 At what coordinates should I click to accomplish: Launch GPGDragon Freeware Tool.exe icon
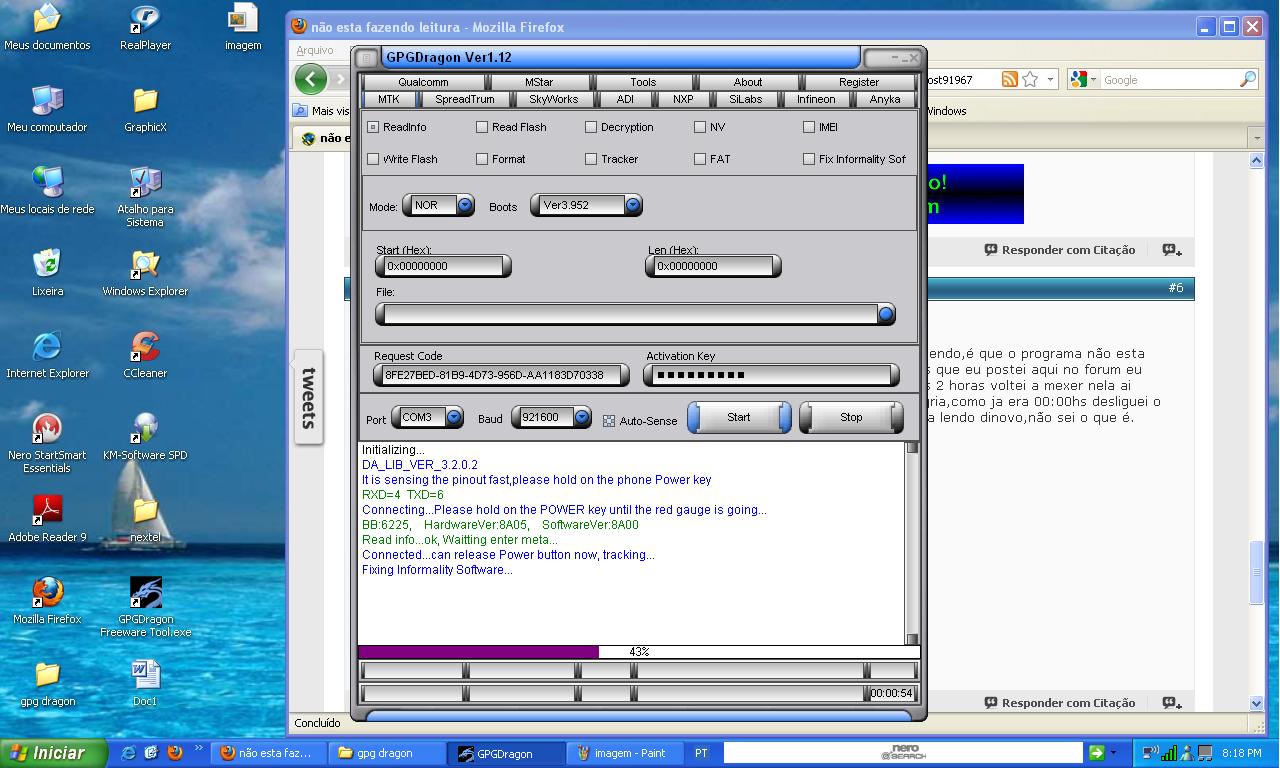pos(145,607)
